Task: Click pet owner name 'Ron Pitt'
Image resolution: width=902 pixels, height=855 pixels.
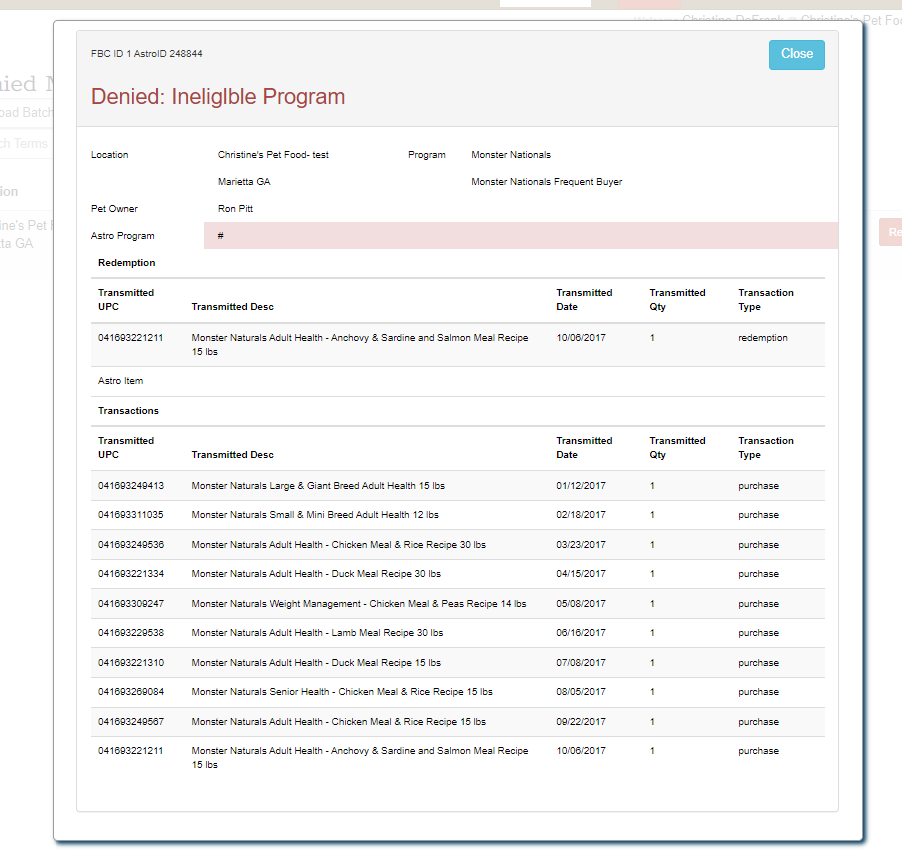Action: (x=235, y=209)
